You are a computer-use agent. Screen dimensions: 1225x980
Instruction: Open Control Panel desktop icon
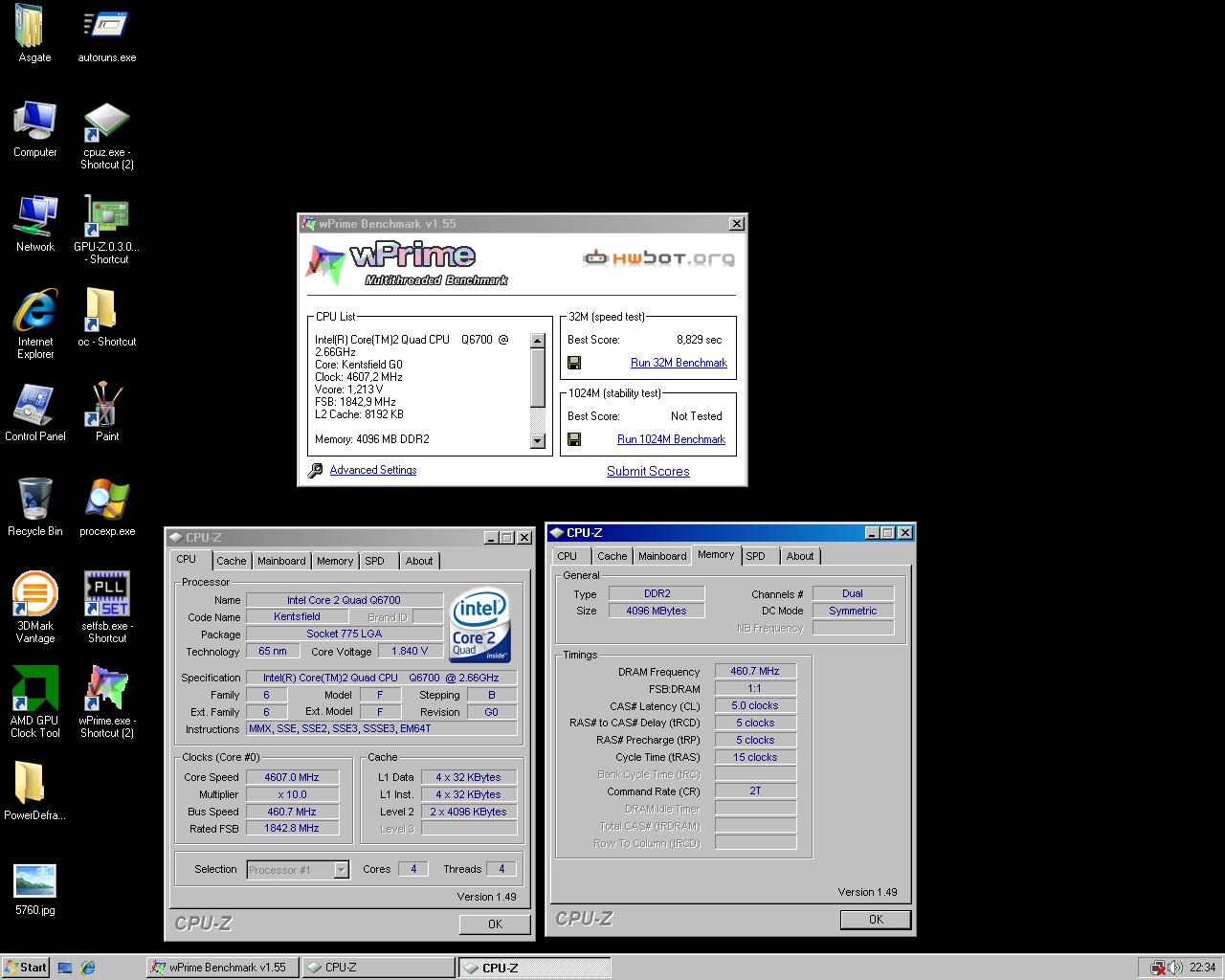coord(34,412)
